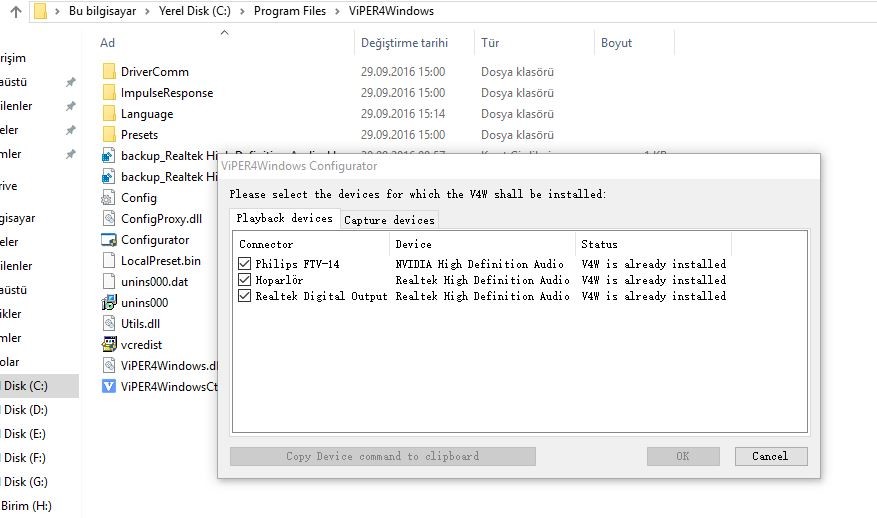The image size is (877, 518).
Task: Sort files by Değiştirme tarihi column header
Action: [x=404, y=43]
